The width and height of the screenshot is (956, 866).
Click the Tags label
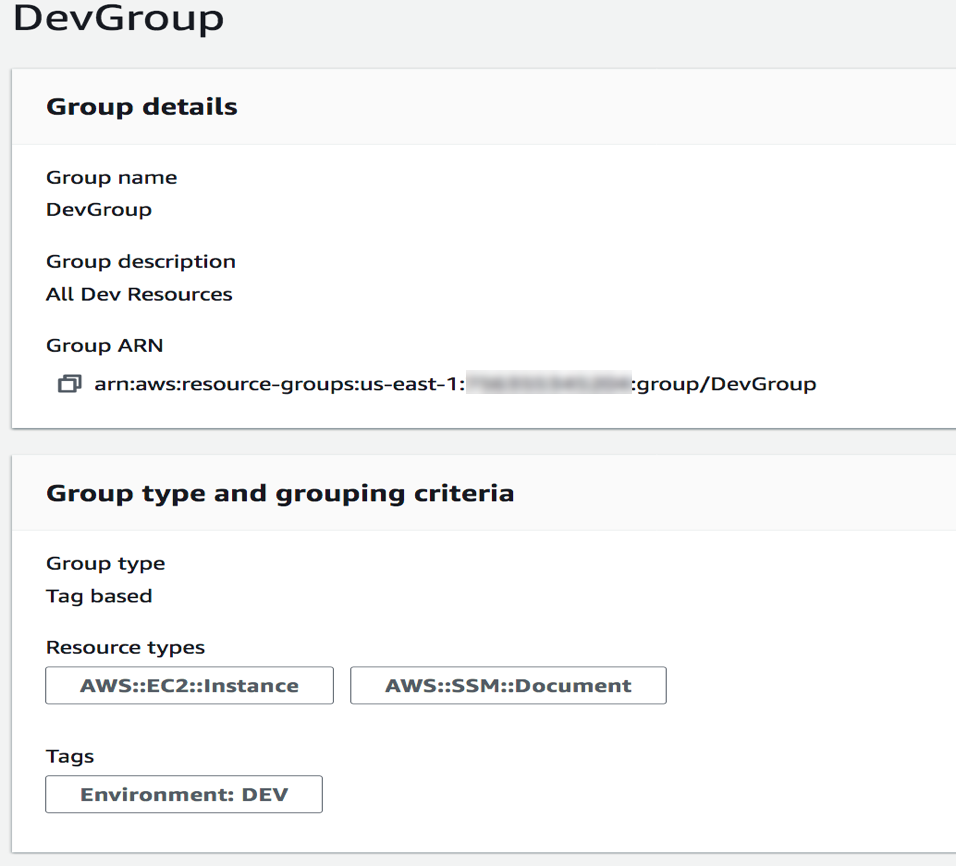point(69,756)
